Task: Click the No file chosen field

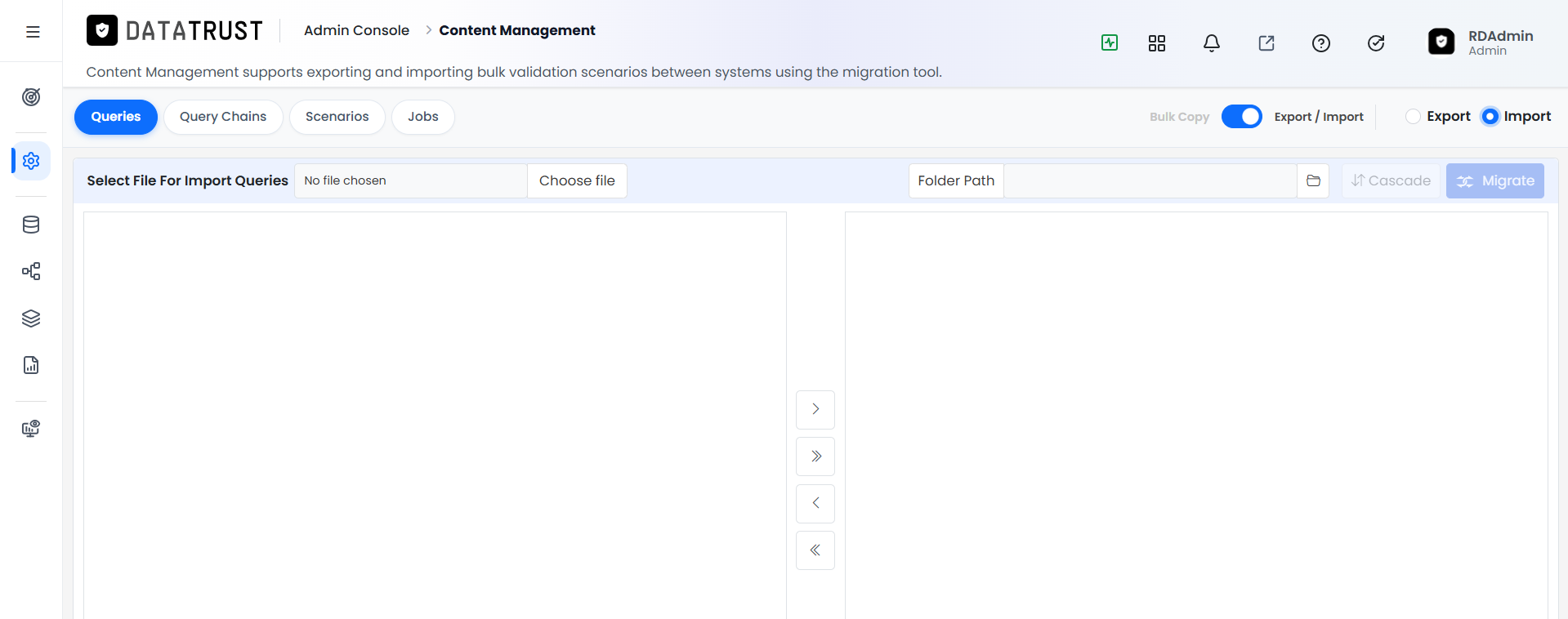Action: [x=411, y=180]
